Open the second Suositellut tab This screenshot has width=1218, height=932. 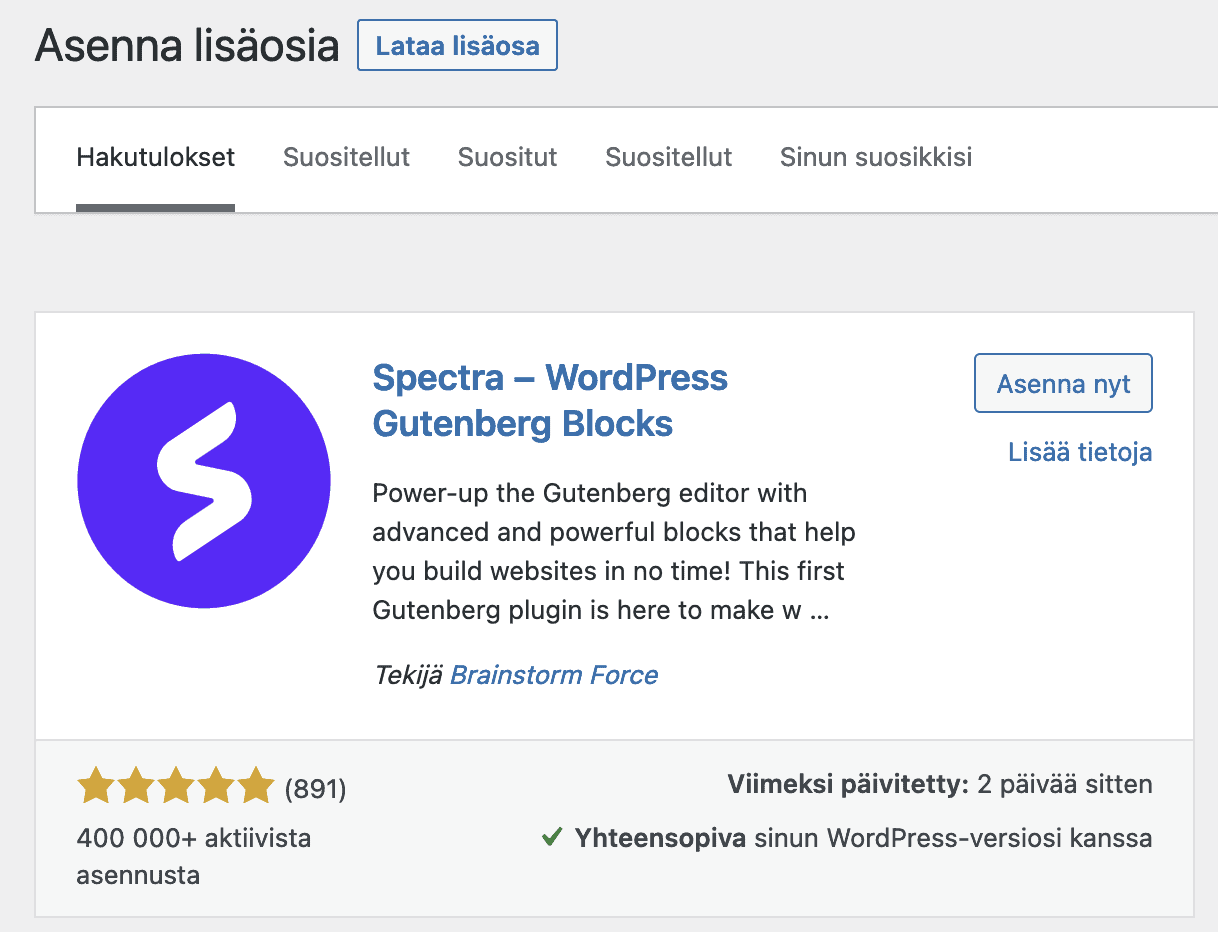(669, 157)
